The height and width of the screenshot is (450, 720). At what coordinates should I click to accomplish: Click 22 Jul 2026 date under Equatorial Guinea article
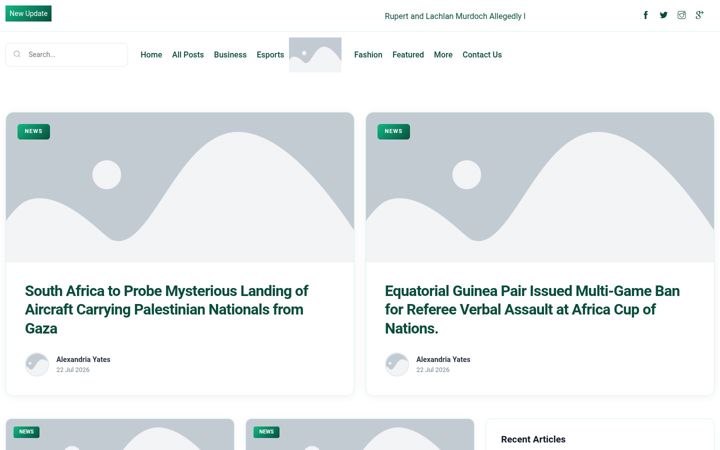point(433,370)
